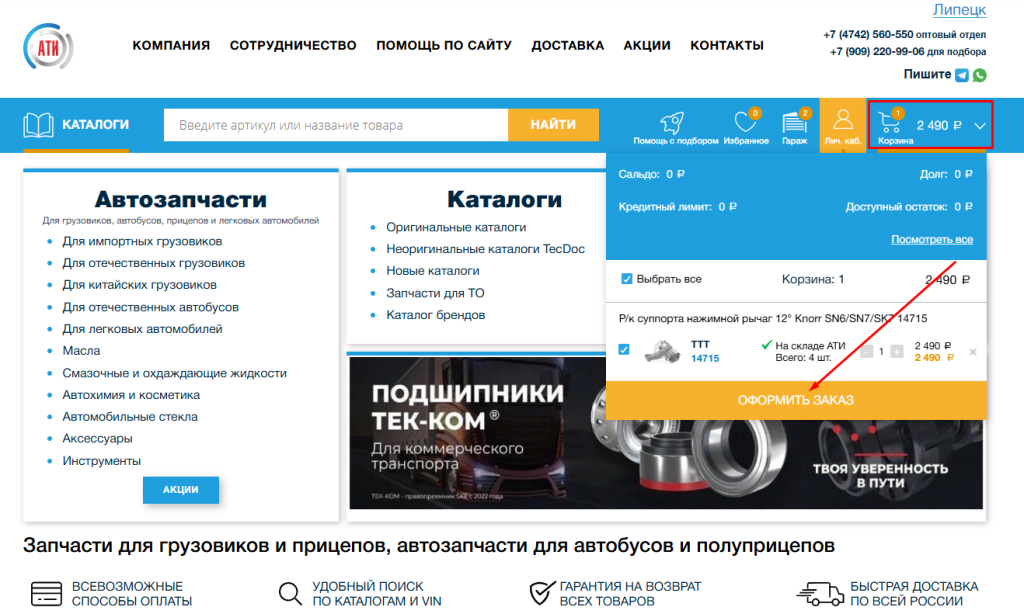Screen dimensions: 1024x614
Task: Open the ДОСТАВКА menu item
Action: pyautogui.click(x=567, y=45)
